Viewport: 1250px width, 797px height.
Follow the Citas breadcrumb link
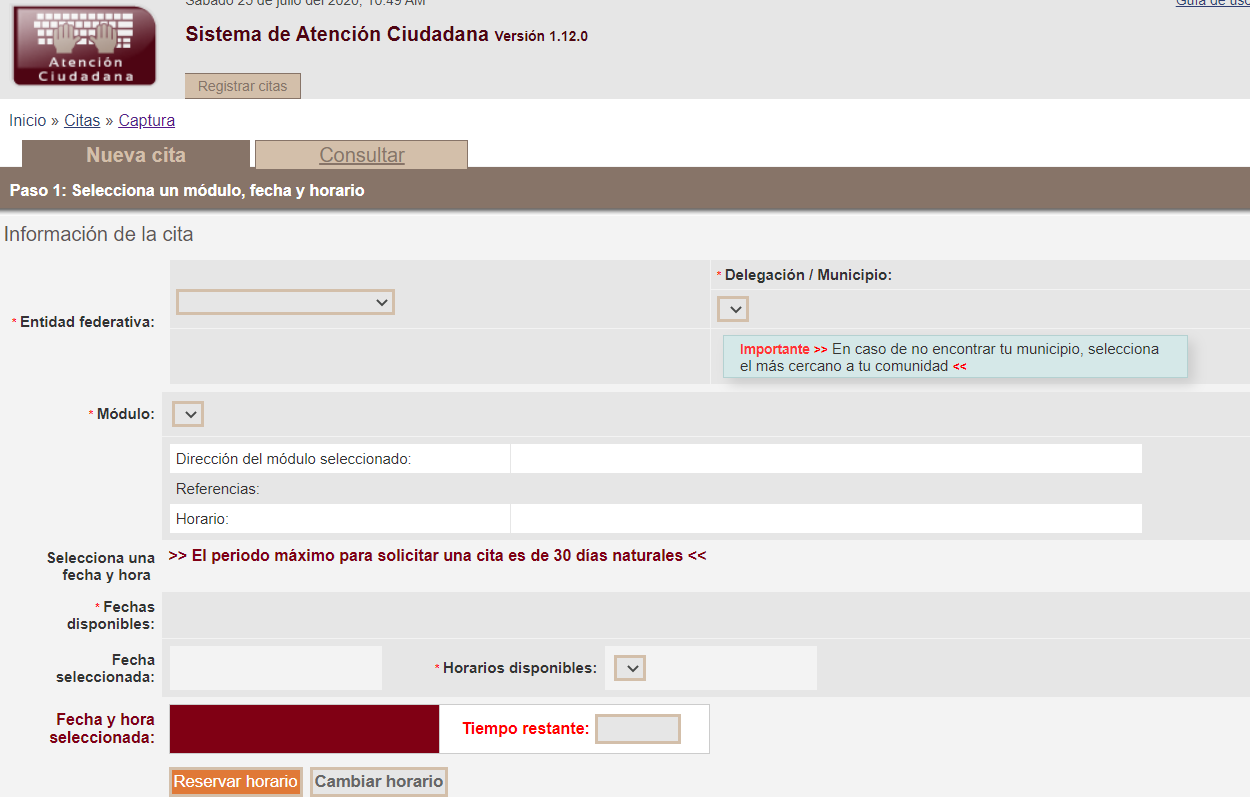click(82, 120)
